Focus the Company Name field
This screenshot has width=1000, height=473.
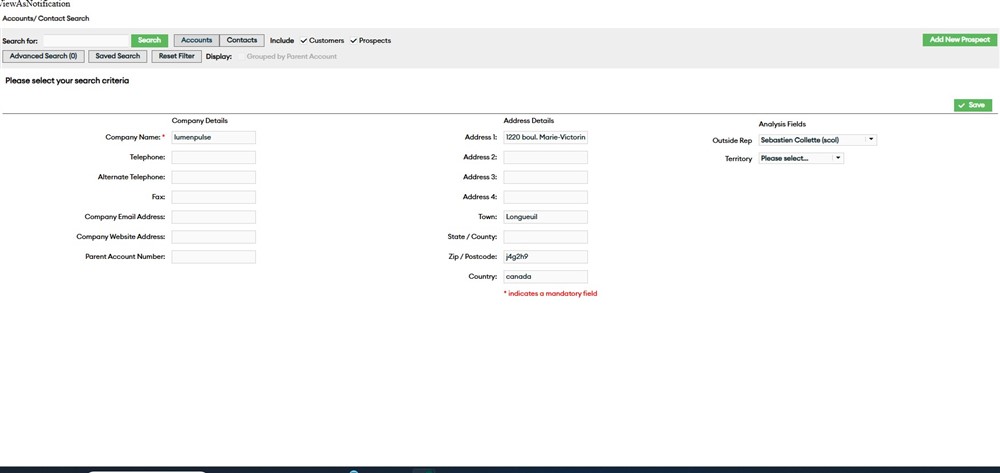click(213, 137)
